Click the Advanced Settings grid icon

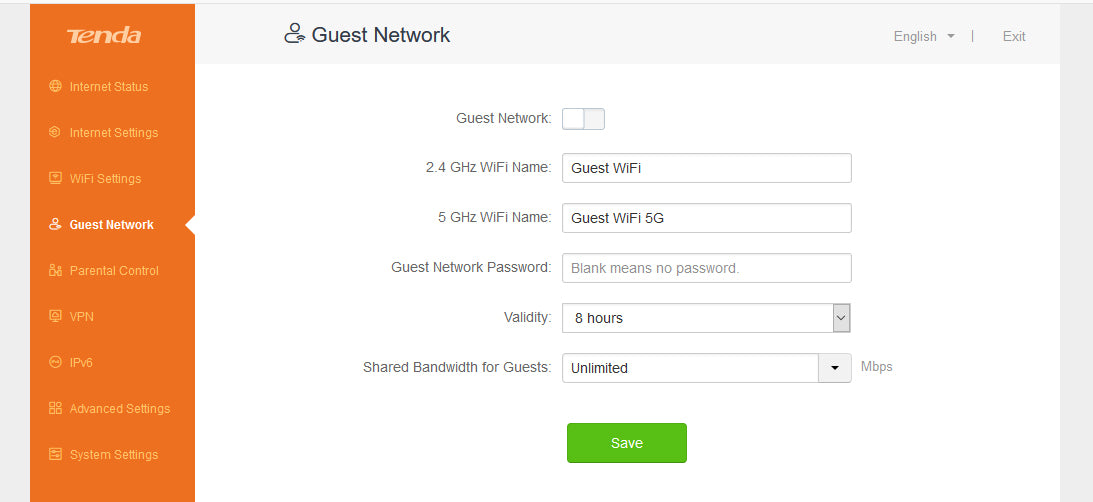56,409
